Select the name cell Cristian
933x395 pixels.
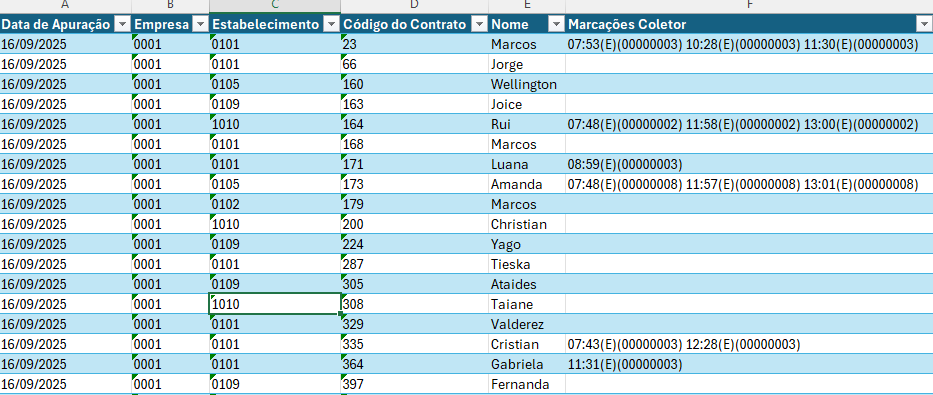[x=527, y=344]
